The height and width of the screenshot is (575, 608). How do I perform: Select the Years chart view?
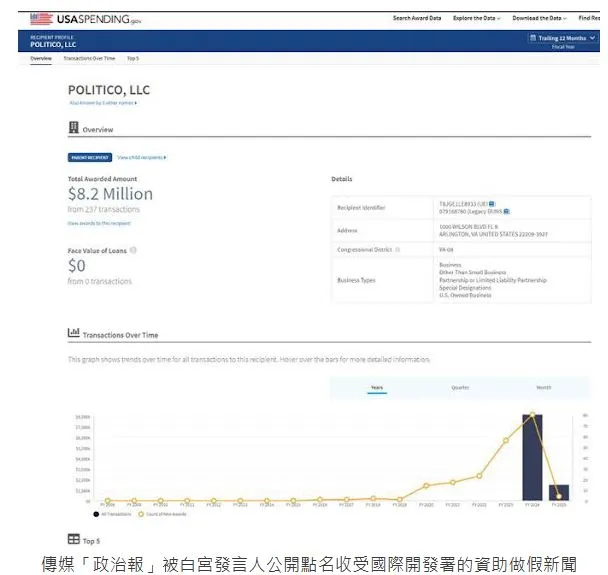pyautogui.click(x=377, y=388)
